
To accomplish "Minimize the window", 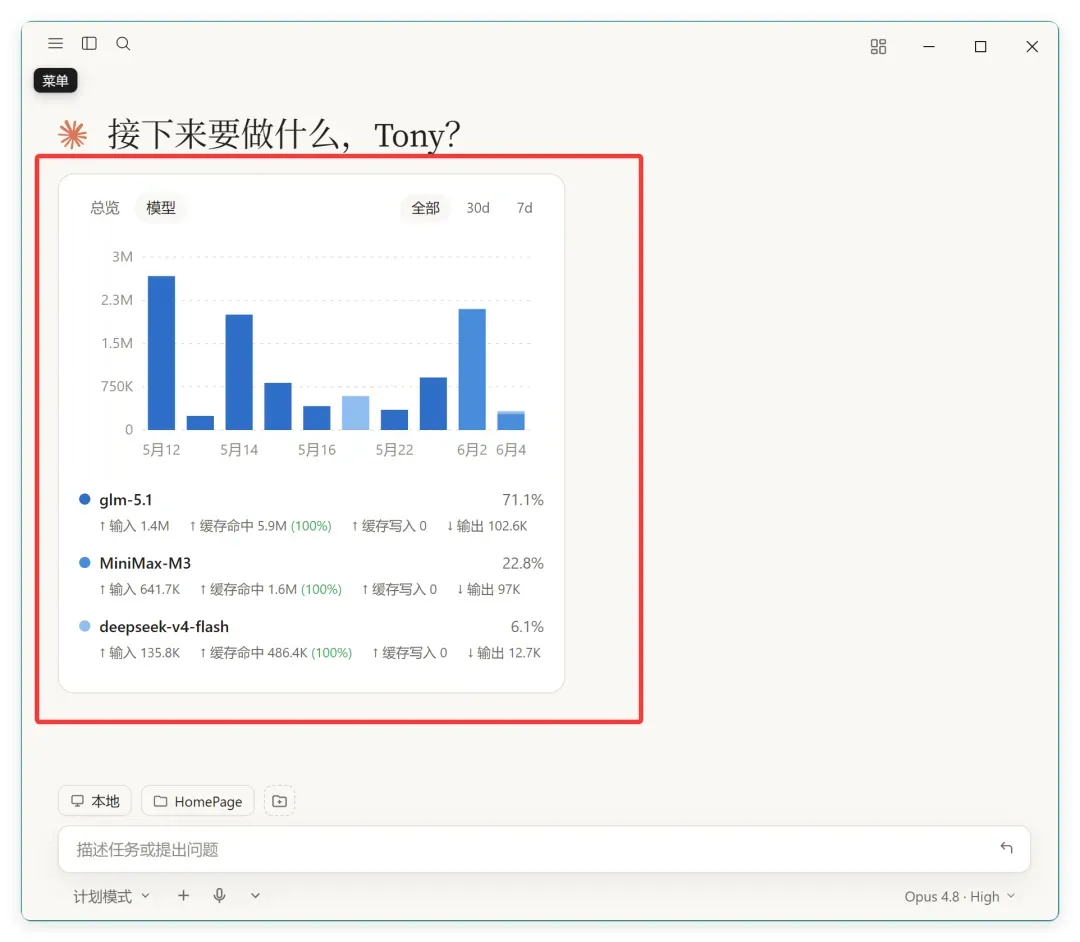I will point(929,46).
